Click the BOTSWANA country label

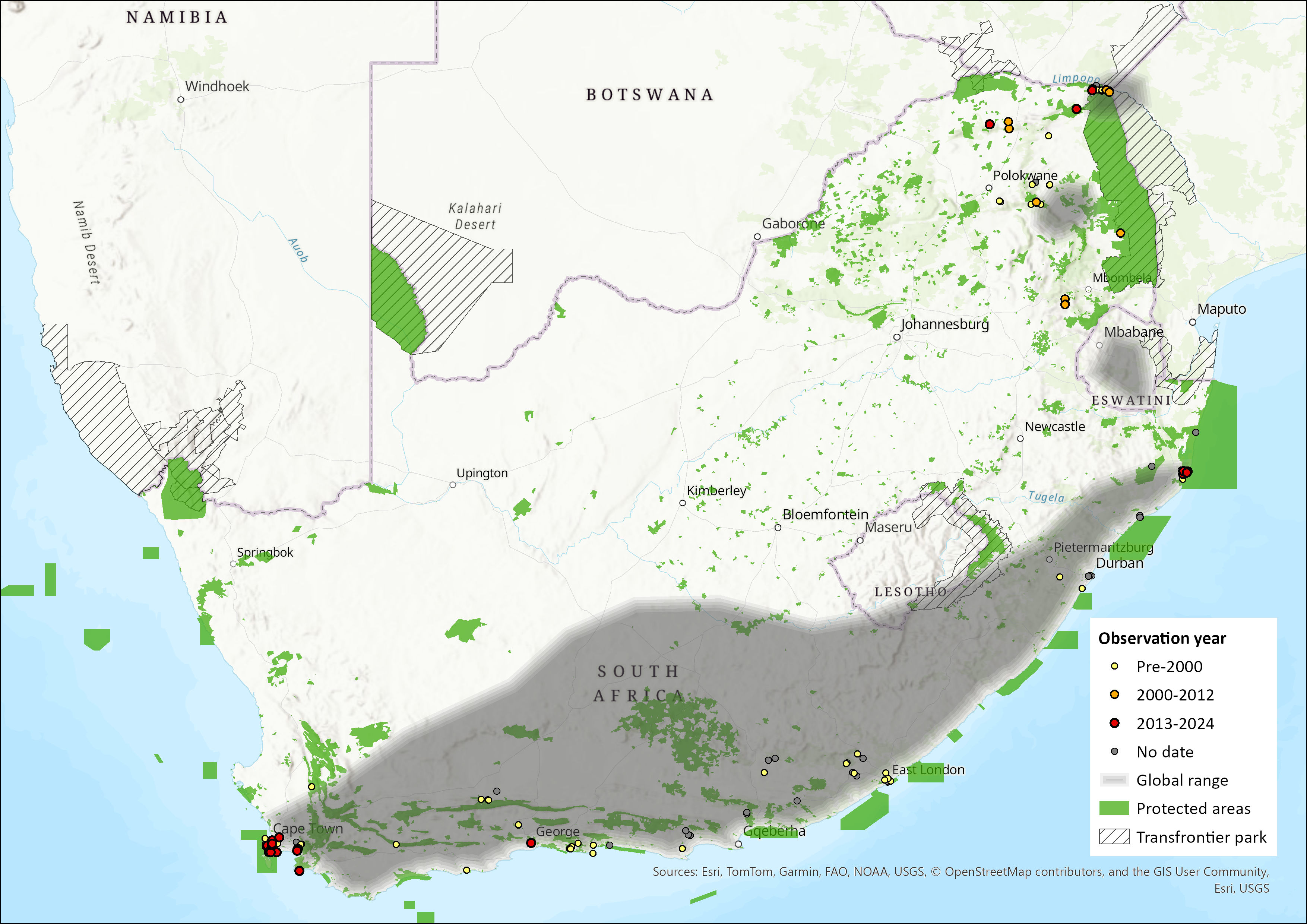click(649, 95)
